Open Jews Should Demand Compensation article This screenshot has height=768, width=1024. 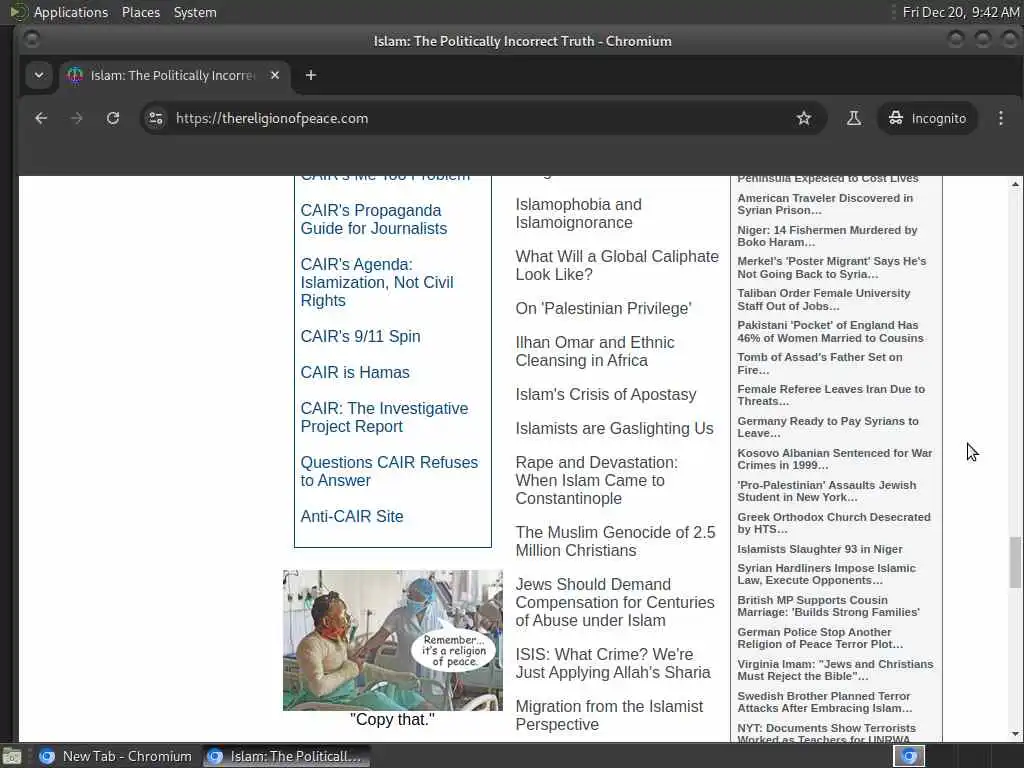coord(615,602)
